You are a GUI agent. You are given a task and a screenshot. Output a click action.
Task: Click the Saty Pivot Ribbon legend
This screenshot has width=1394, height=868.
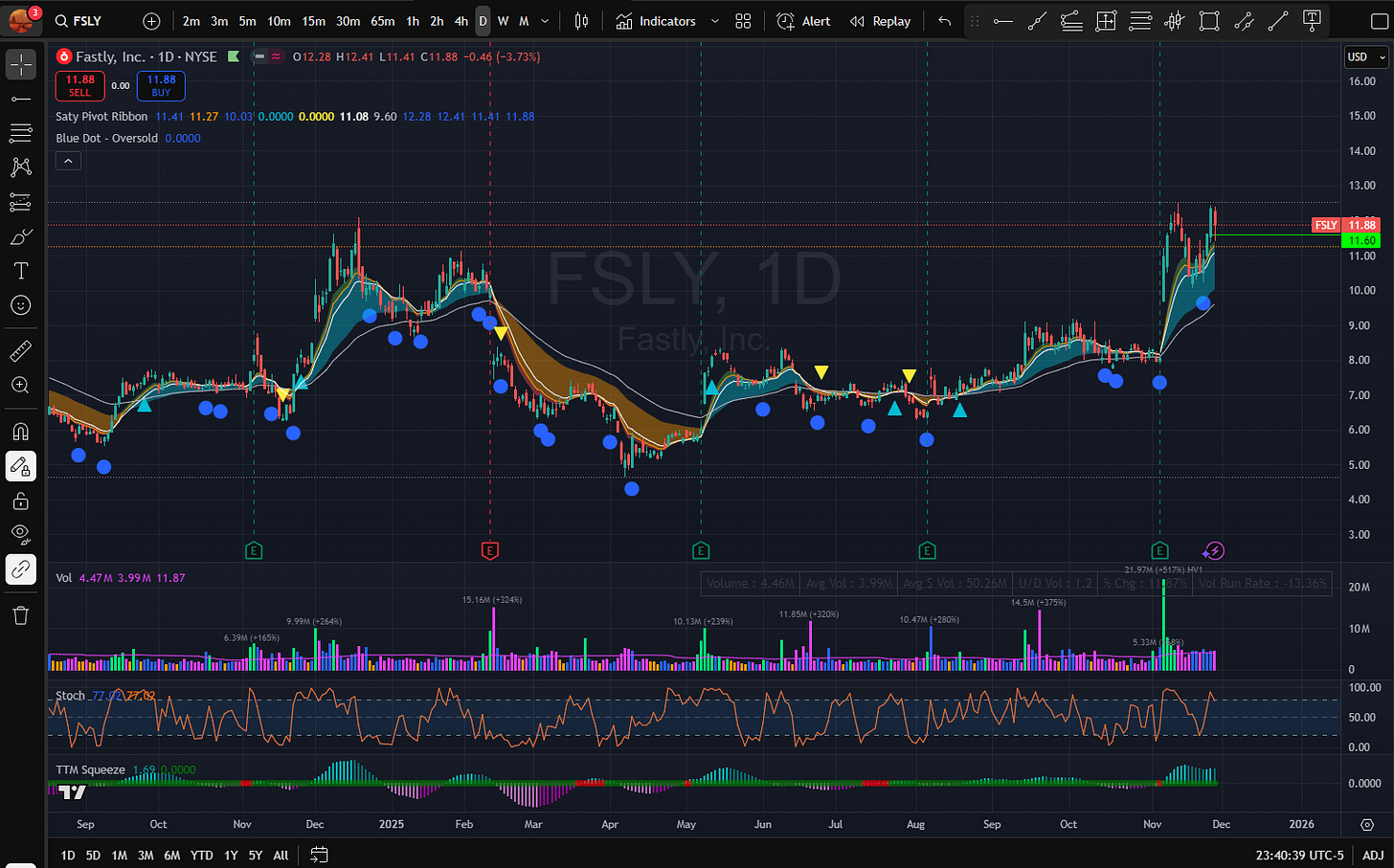pos(101,117)
